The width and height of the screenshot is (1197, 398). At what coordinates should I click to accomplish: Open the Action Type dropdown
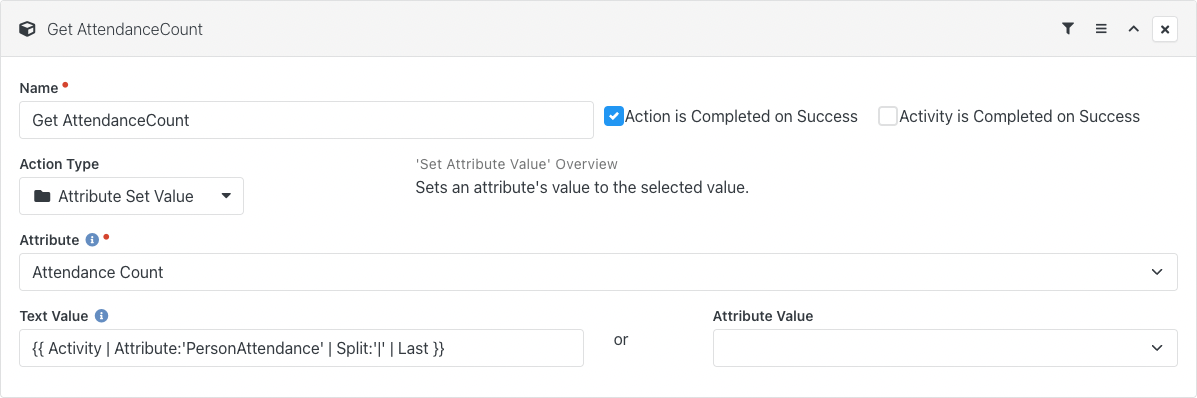tap(131, 196)
